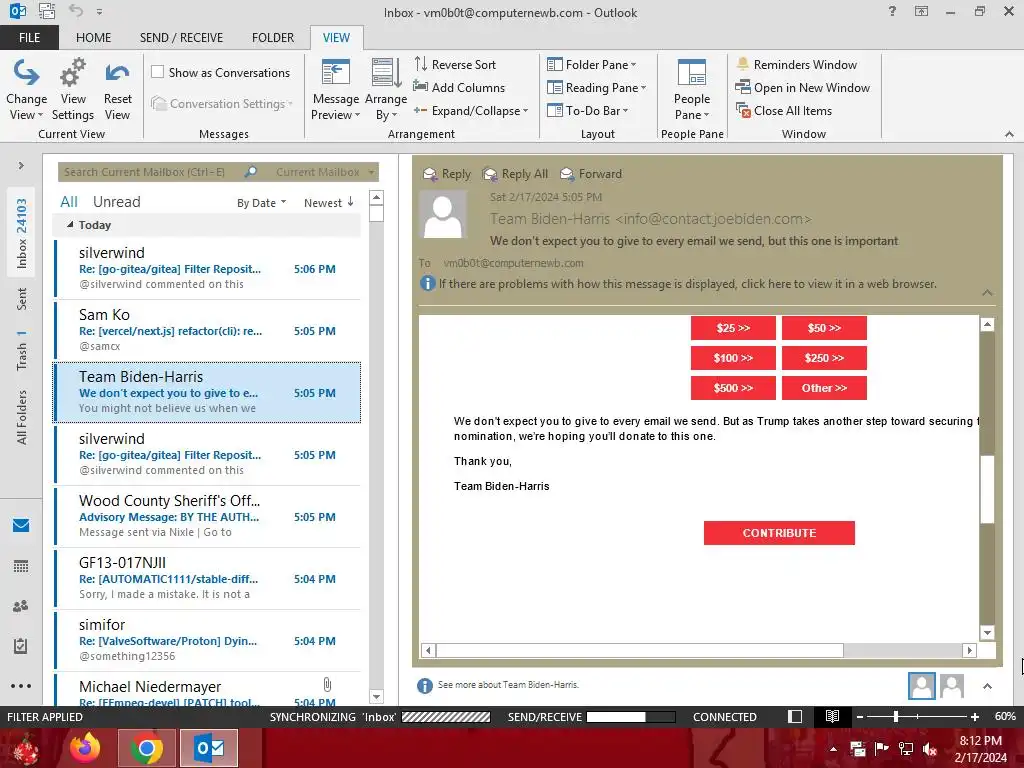Viewport: 1024px width, 768px height.
Task: Click the Undo icon in the title bar
Action: 76,11
